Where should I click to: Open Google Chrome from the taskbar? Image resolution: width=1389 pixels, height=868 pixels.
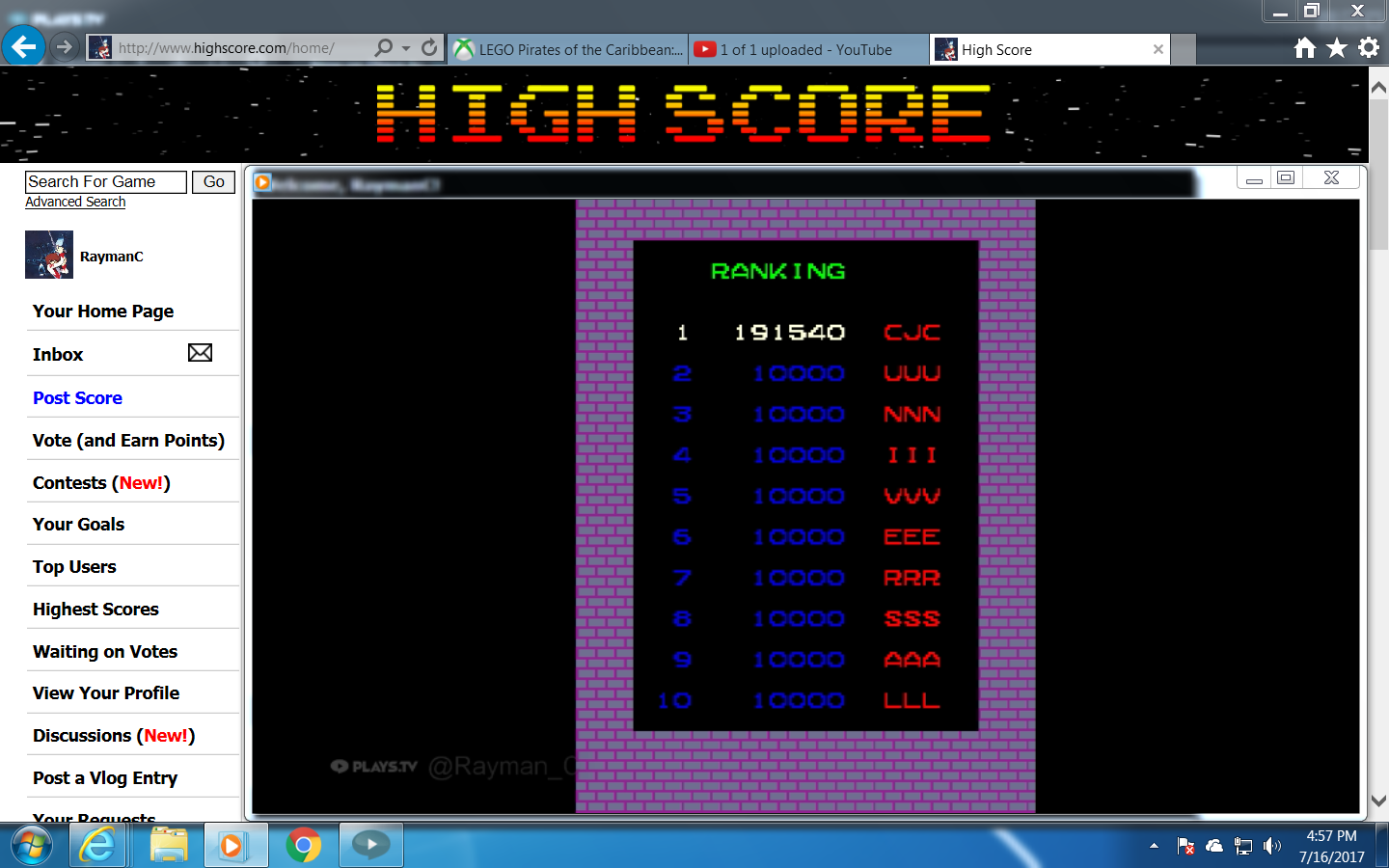click(303, 846)
